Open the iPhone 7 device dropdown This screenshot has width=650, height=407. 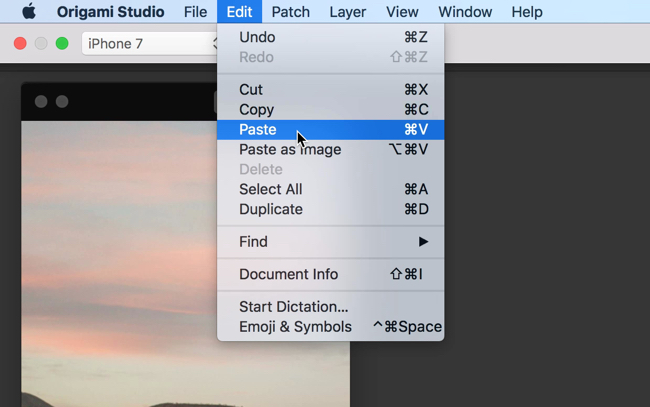150,44
